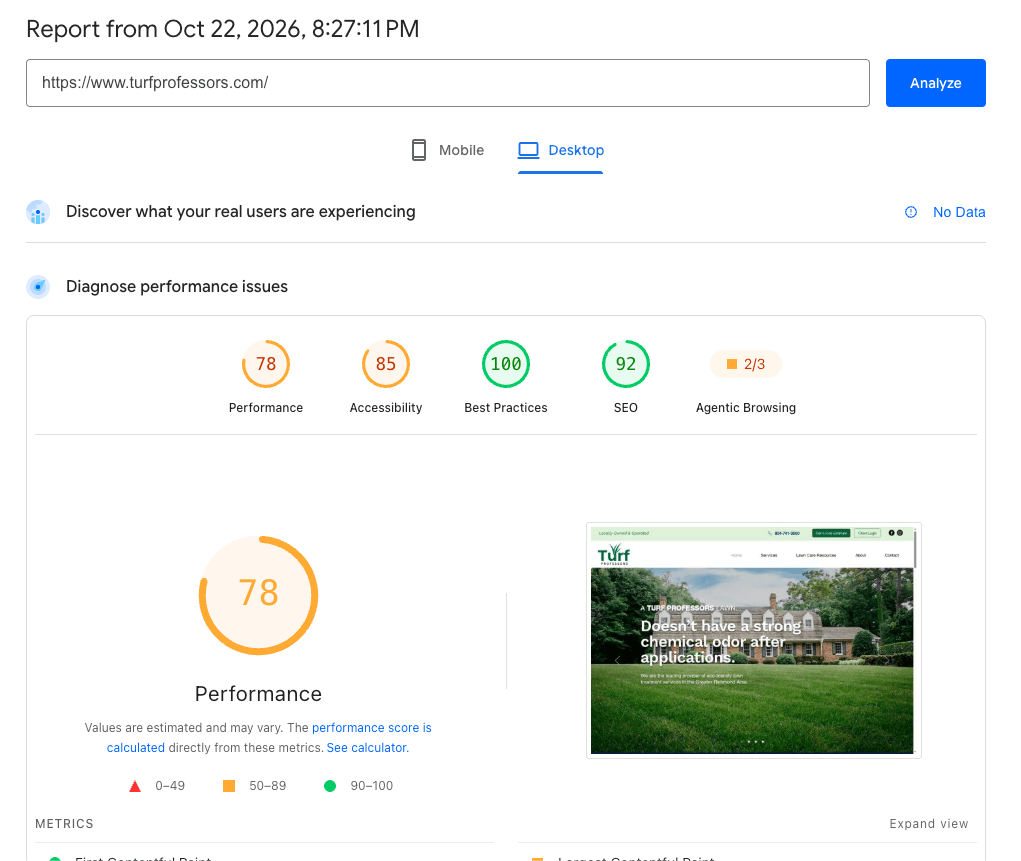Click the No Data info icon
Screen dimensions: 1021x861
[911, 212]
